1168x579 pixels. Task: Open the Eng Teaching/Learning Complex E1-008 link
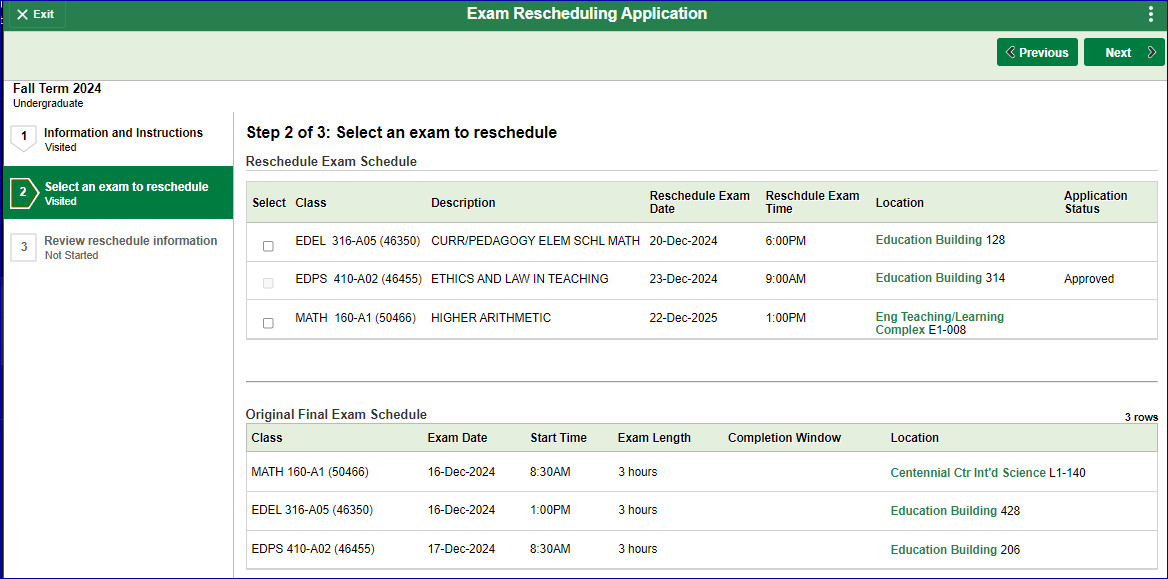pos(939,323)
